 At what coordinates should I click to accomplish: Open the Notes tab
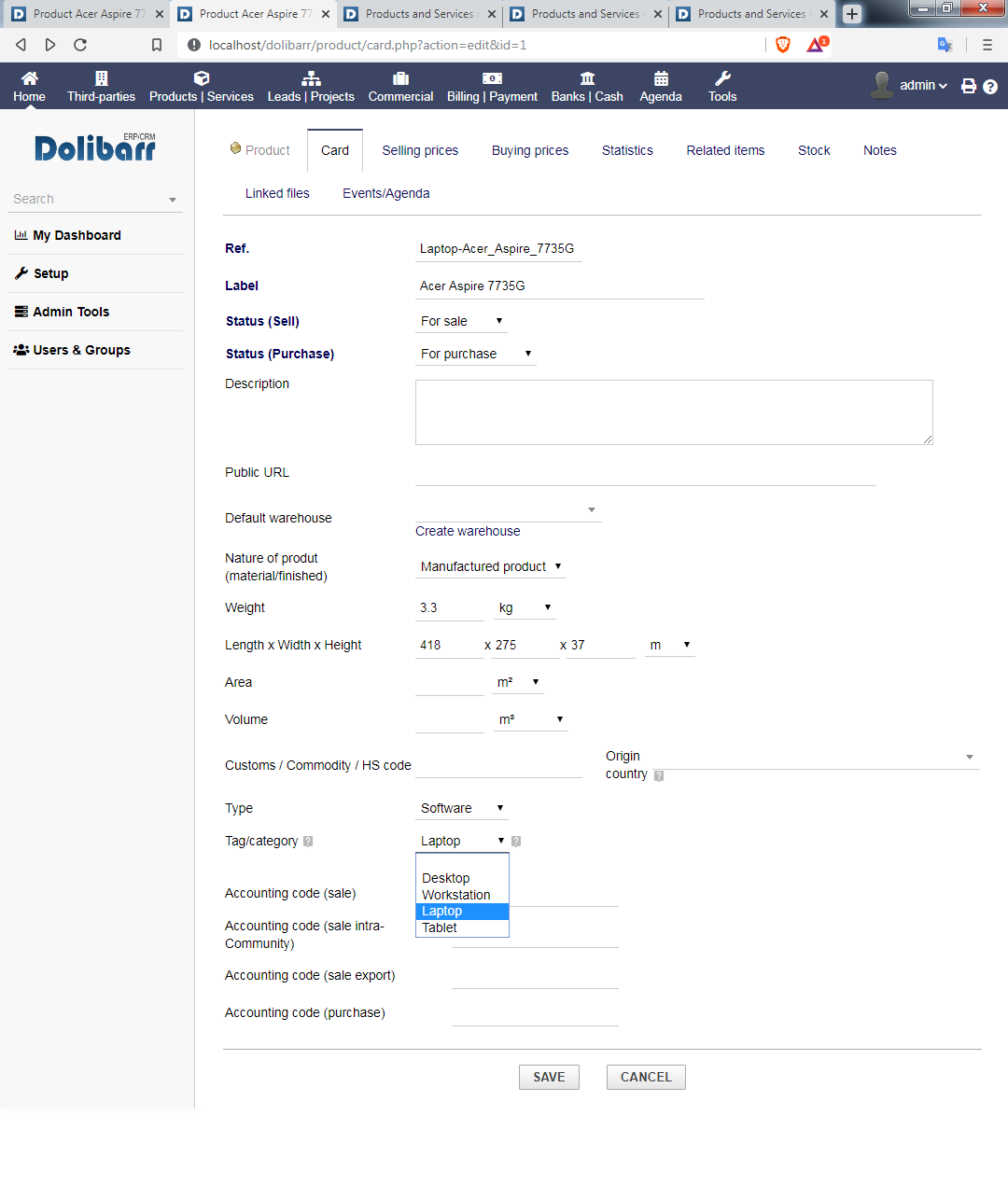880,150
